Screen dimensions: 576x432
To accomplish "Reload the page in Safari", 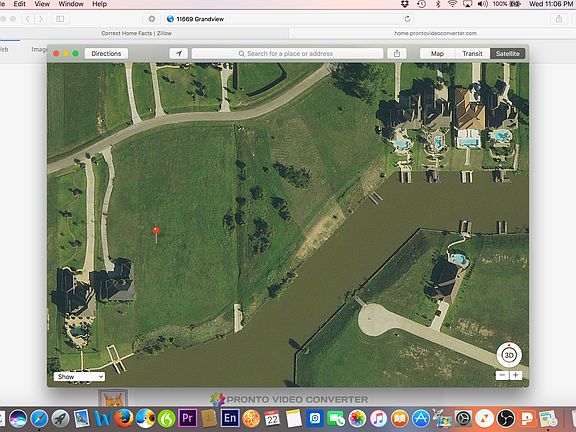I will [x=407, y=19].
